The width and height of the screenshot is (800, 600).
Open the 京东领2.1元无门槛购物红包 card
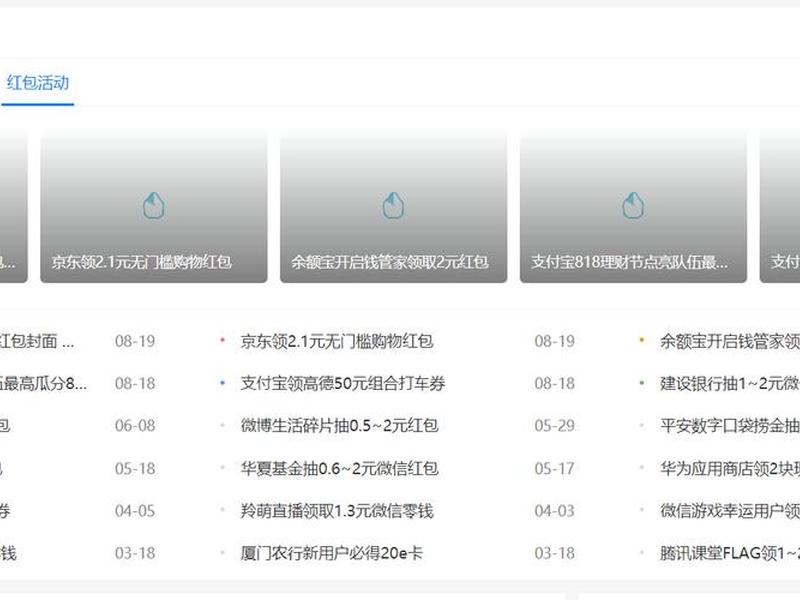click(154, 207)
